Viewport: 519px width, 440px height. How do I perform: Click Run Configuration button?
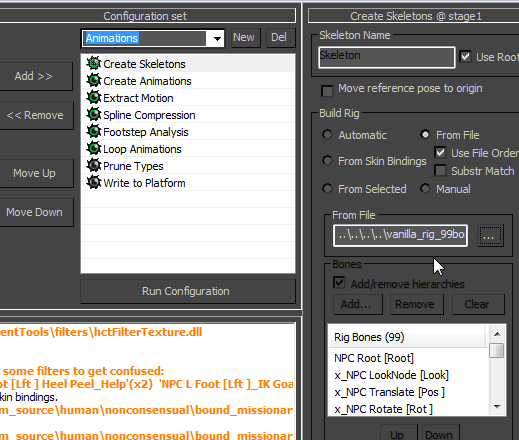coord(188,291)
